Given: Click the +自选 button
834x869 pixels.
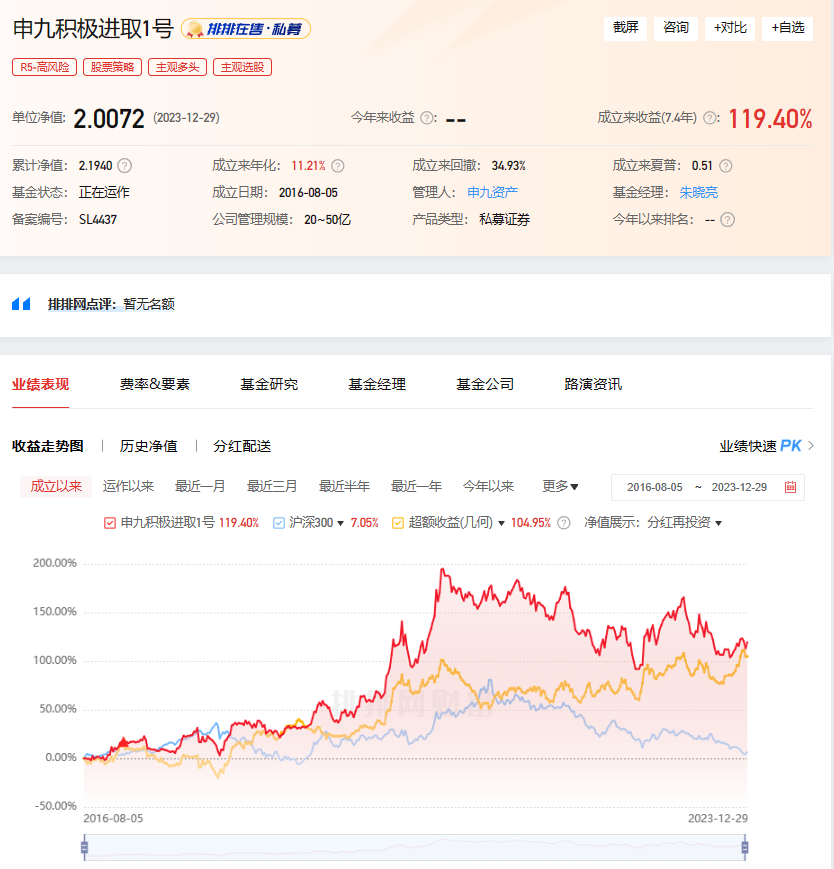Looking at the screenshot, I should click(787, 28).
